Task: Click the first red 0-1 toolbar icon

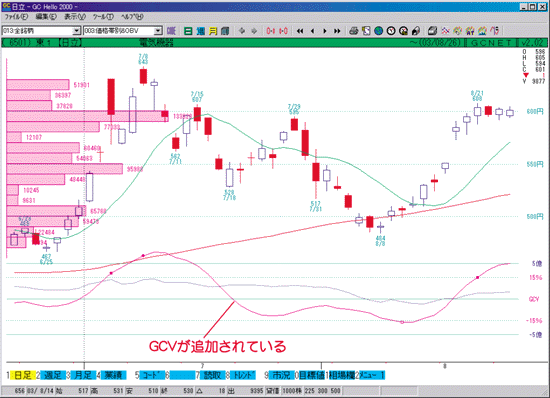Action: (x=270, y=31)
